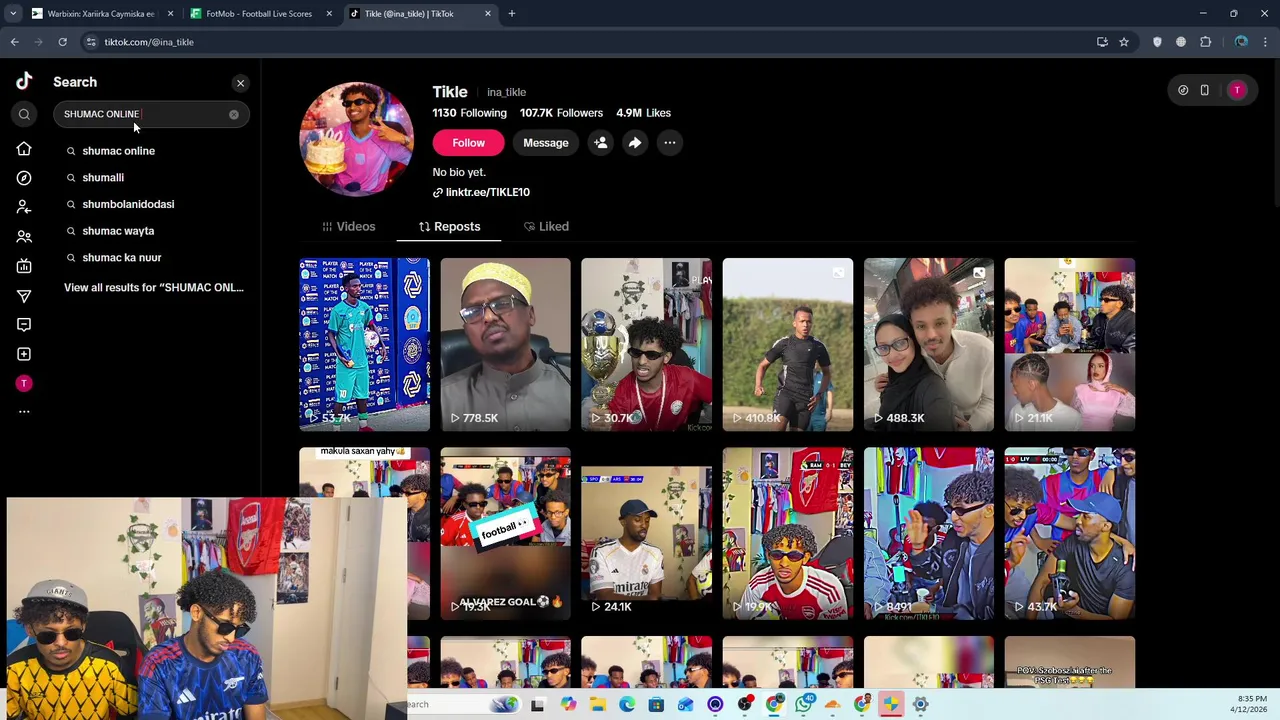
Task: Switch to the Videos tab
Action: pyautogui.click(x=348, y=227)
